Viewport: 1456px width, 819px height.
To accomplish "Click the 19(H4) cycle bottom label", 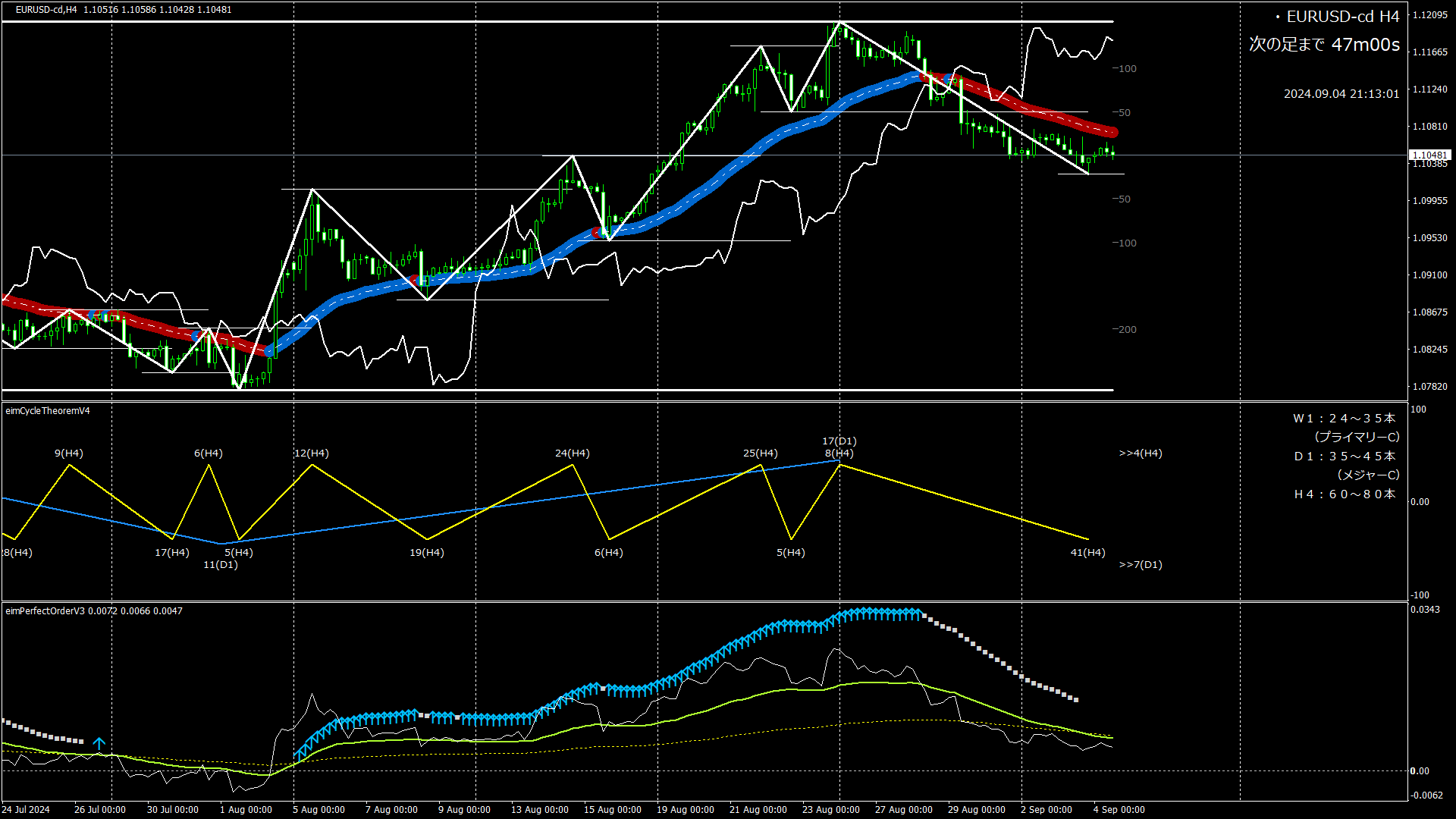I will (427, 553).
